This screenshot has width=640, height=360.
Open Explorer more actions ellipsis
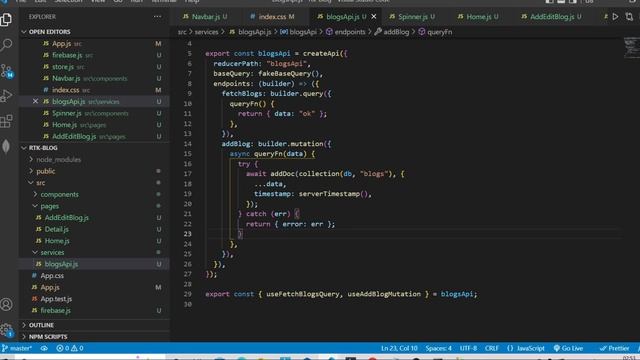tap(158, 17)
